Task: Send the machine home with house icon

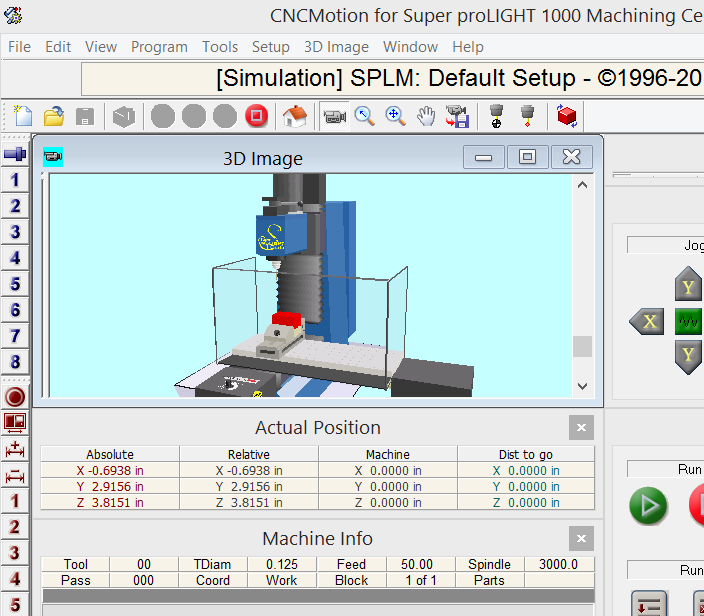Action: (x=295, y=116)
